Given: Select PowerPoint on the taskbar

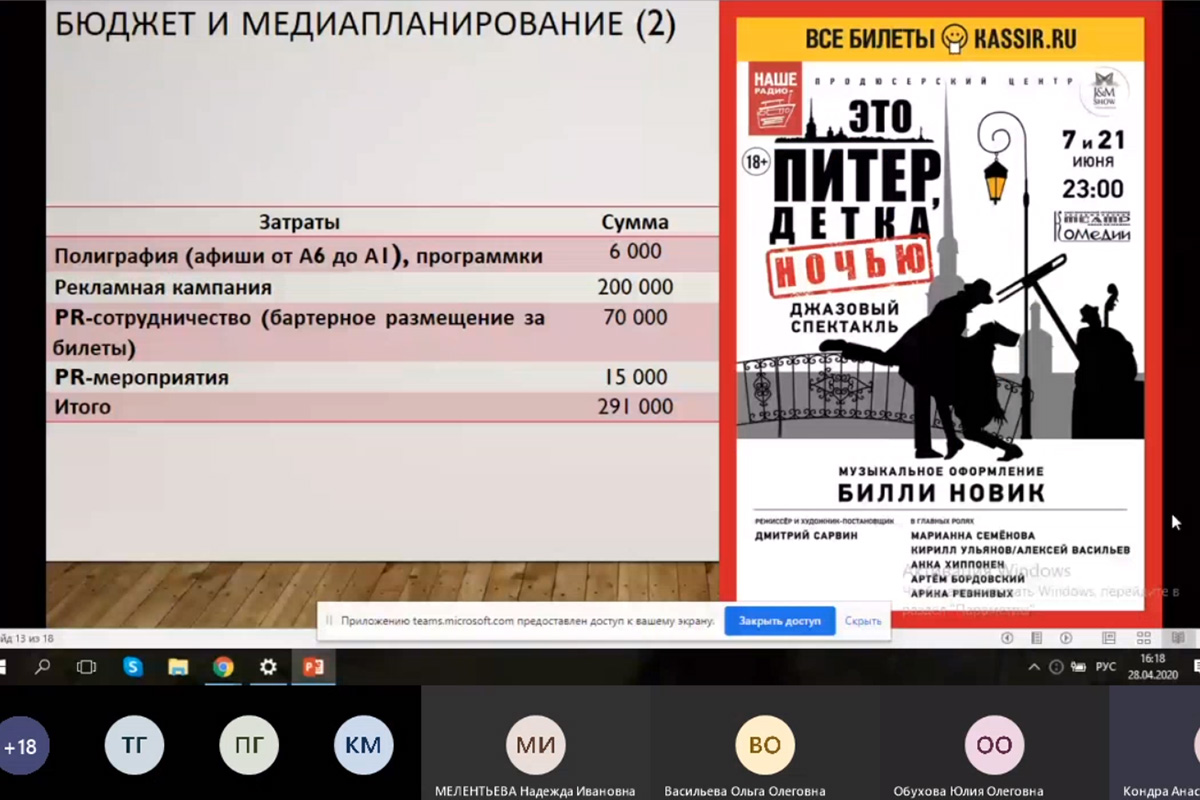Looking at the screenshot, I should tap(313, 666).
